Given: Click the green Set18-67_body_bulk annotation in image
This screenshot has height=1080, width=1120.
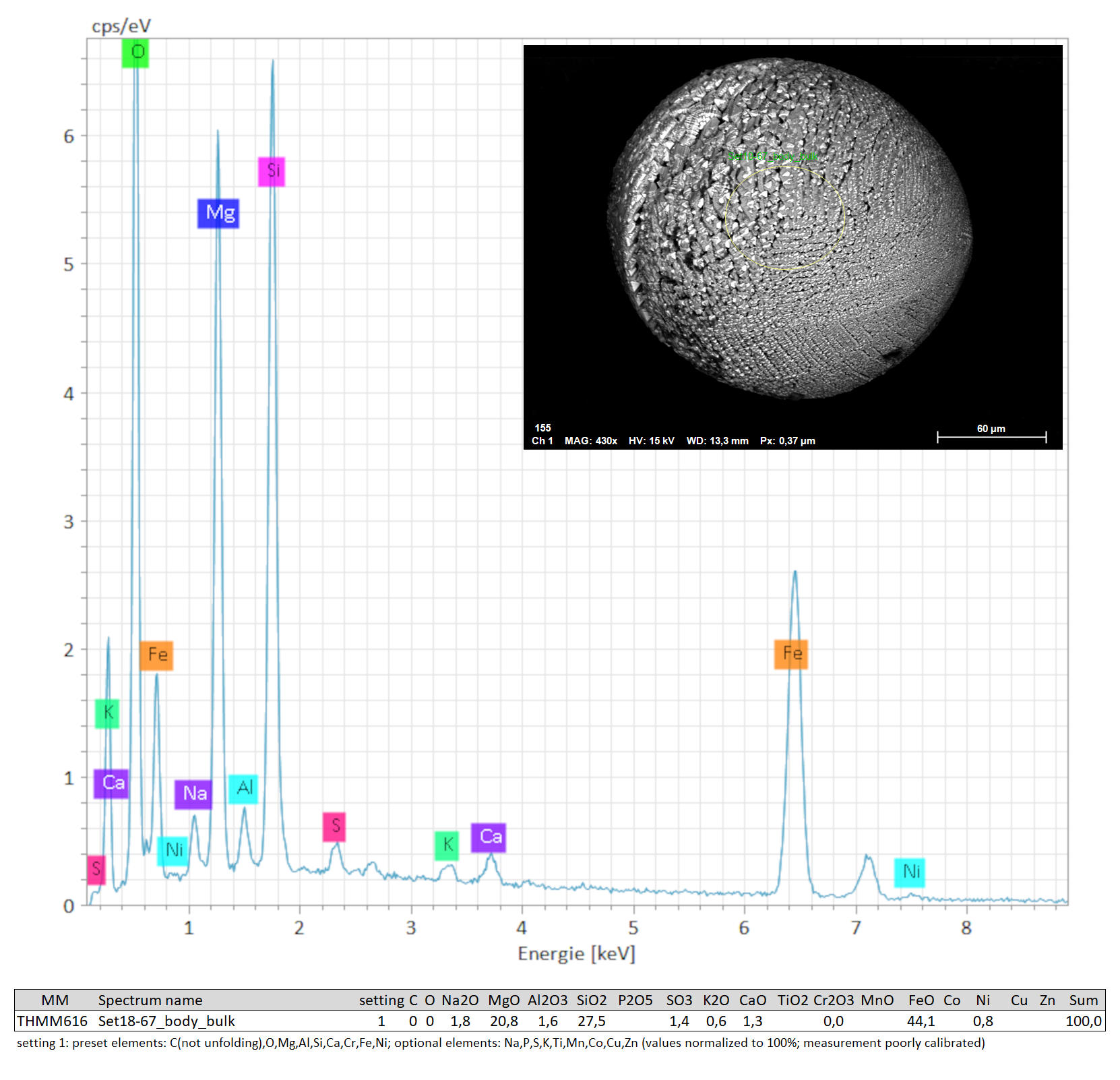Looking at the screenshot, I should (772, 156).
